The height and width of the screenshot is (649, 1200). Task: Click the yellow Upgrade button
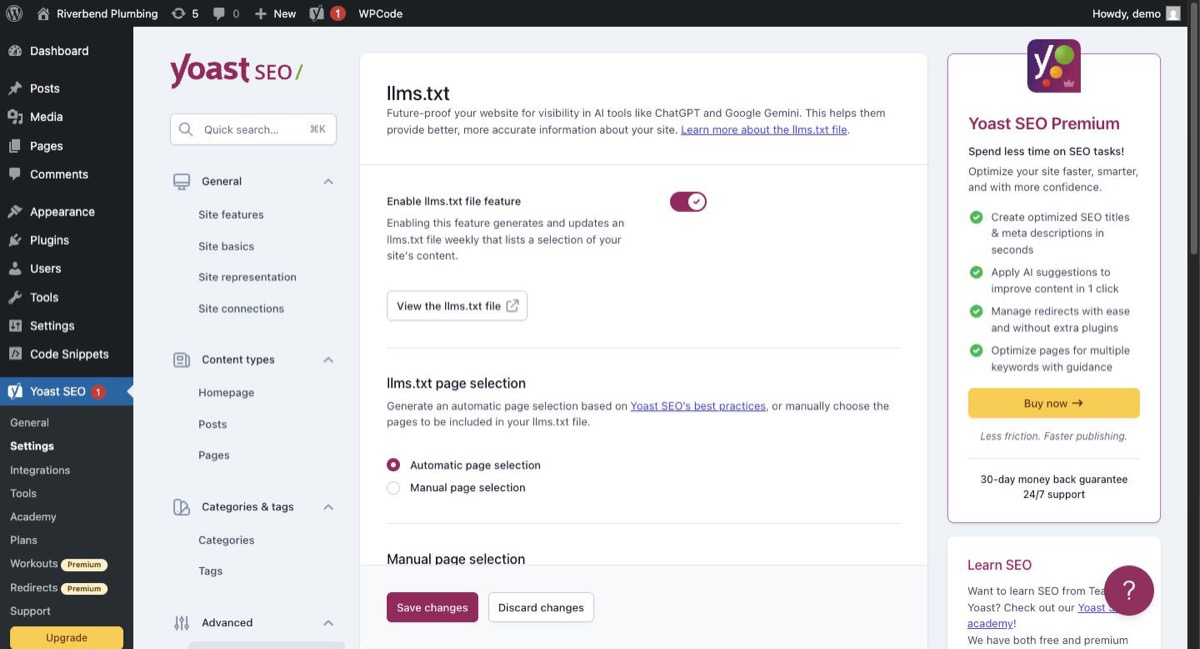66,638
